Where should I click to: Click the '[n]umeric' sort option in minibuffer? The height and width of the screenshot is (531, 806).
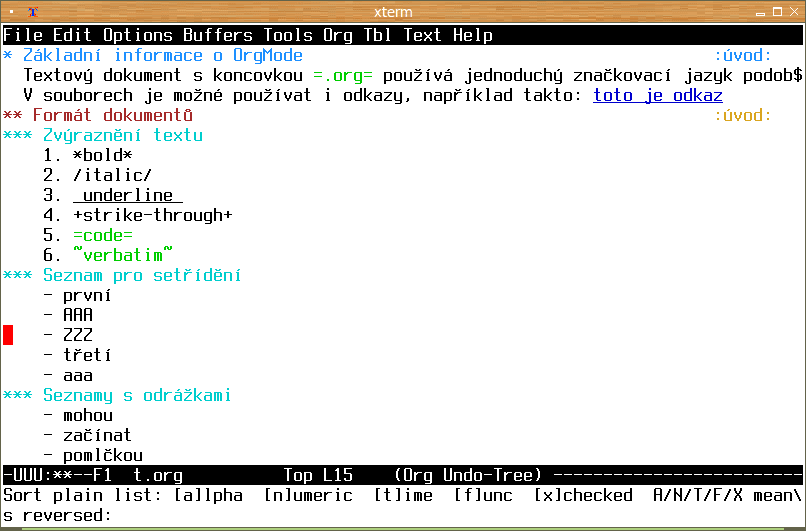tap(308, 496)
